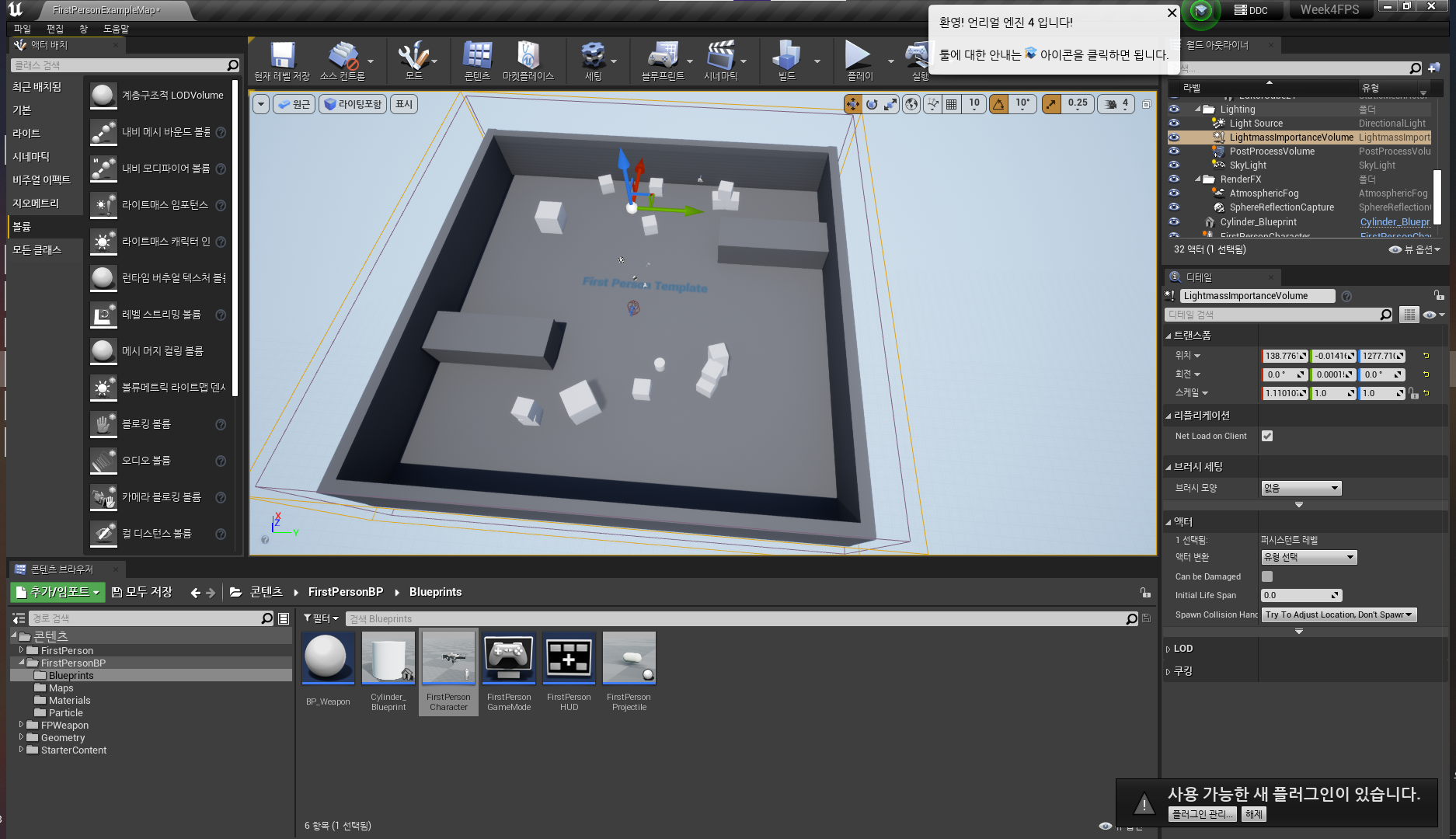Click the Play toolbar button

tap(859, 61)
